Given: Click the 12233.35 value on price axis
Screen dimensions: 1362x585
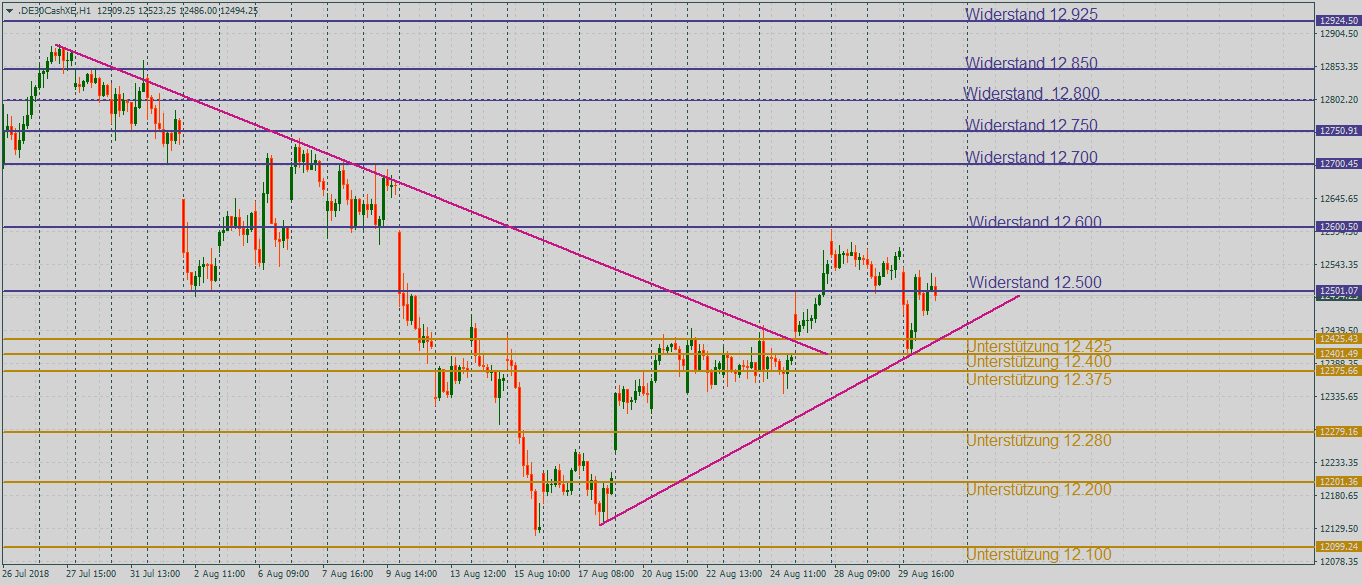Looking at the screenshot, I should coord(1339,463).
